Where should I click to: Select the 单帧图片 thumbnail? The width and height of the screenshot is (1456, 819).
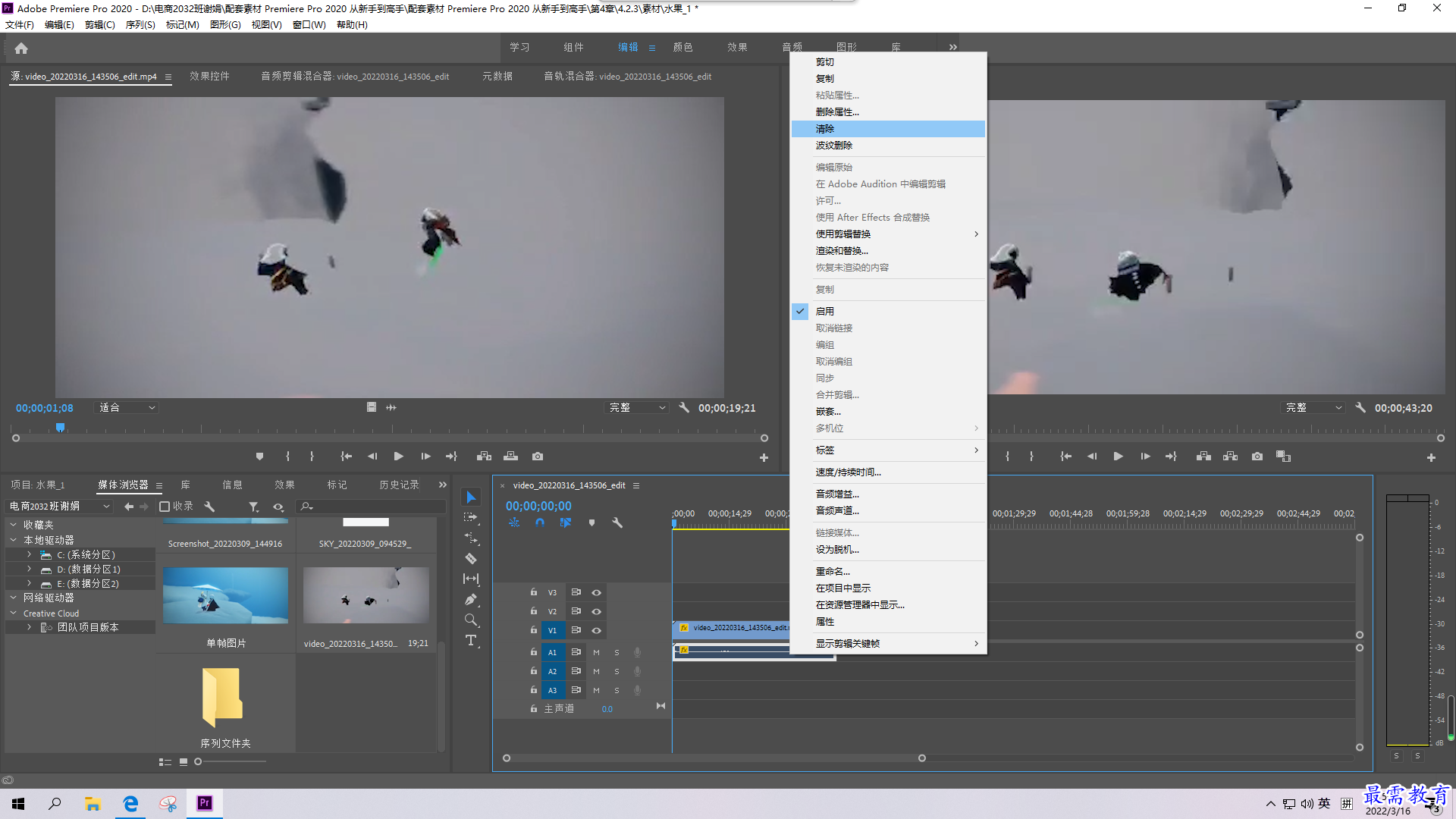coord(225,595)
